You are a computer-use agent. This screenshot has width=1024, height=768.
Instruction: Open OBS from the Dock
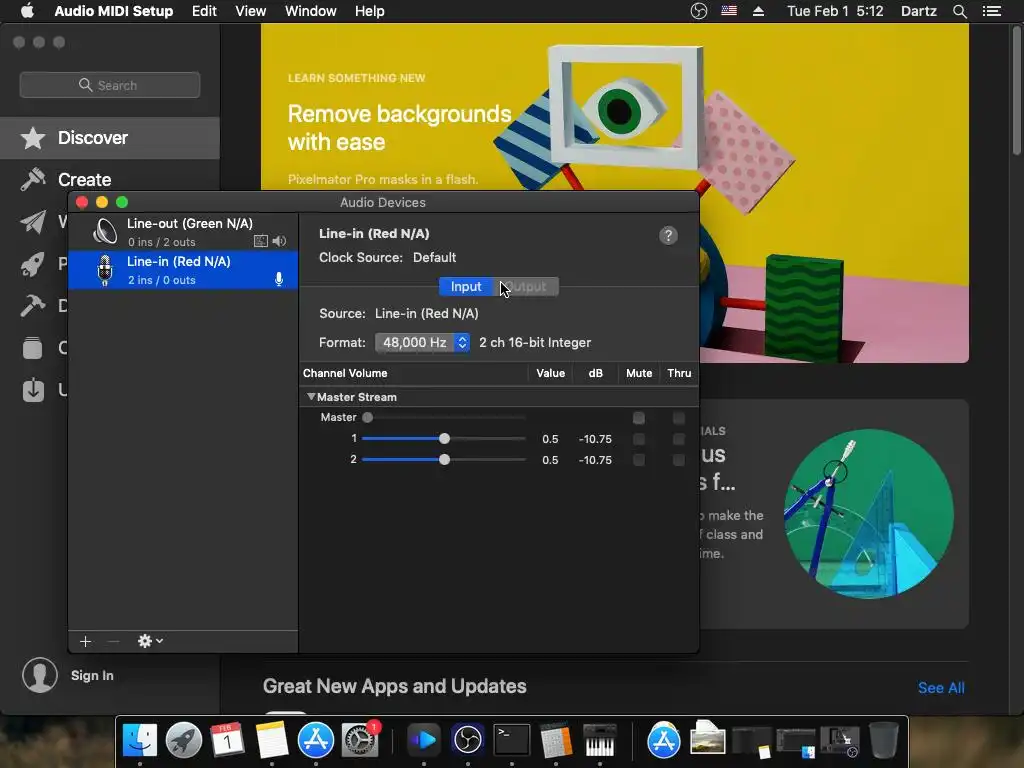click(468, 740)
